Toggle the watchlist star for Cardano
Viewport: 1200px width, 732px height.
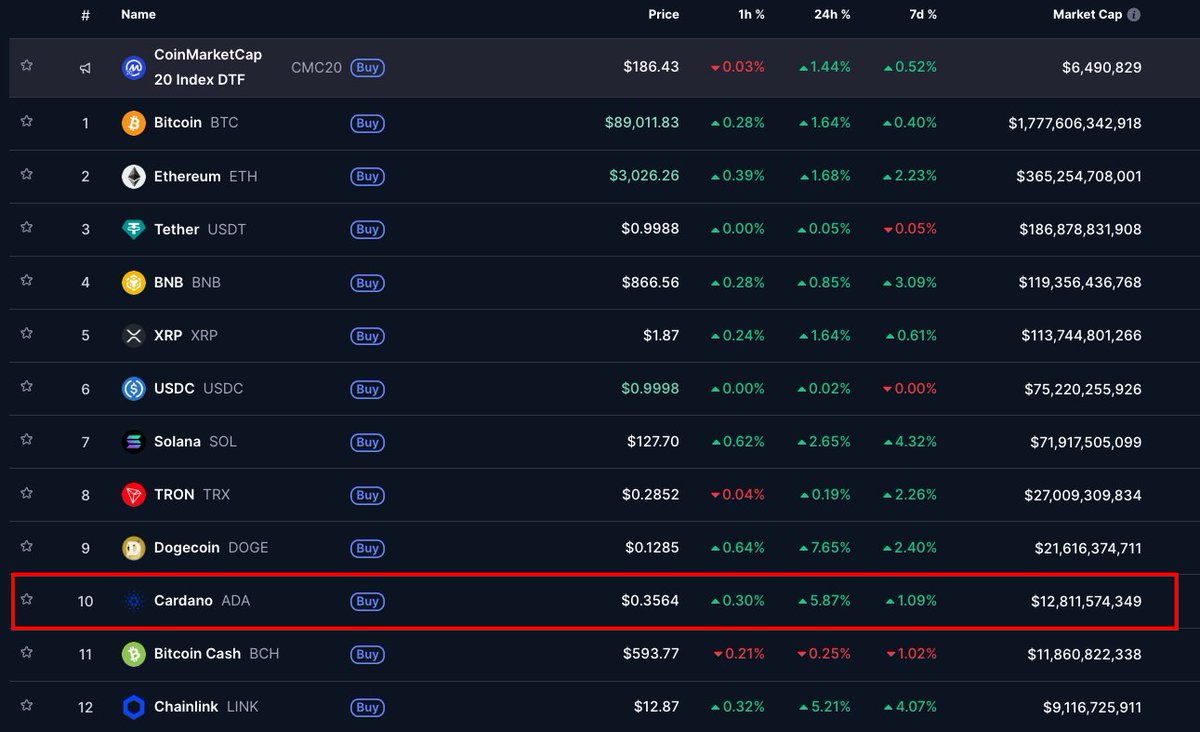pos(26,601)
